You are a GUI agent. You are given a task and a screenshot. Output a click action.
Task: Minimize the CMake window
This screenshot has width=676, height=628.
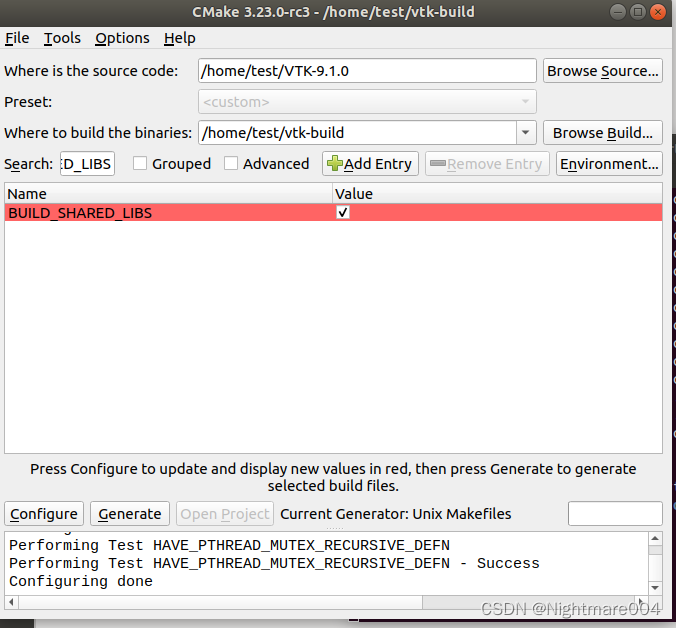point(617,12)
